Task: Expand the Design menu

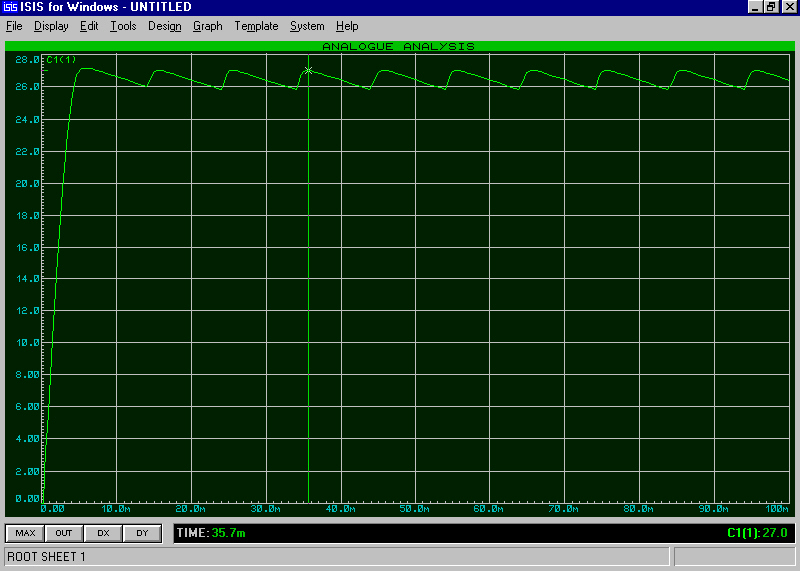Action: (164, 26)
